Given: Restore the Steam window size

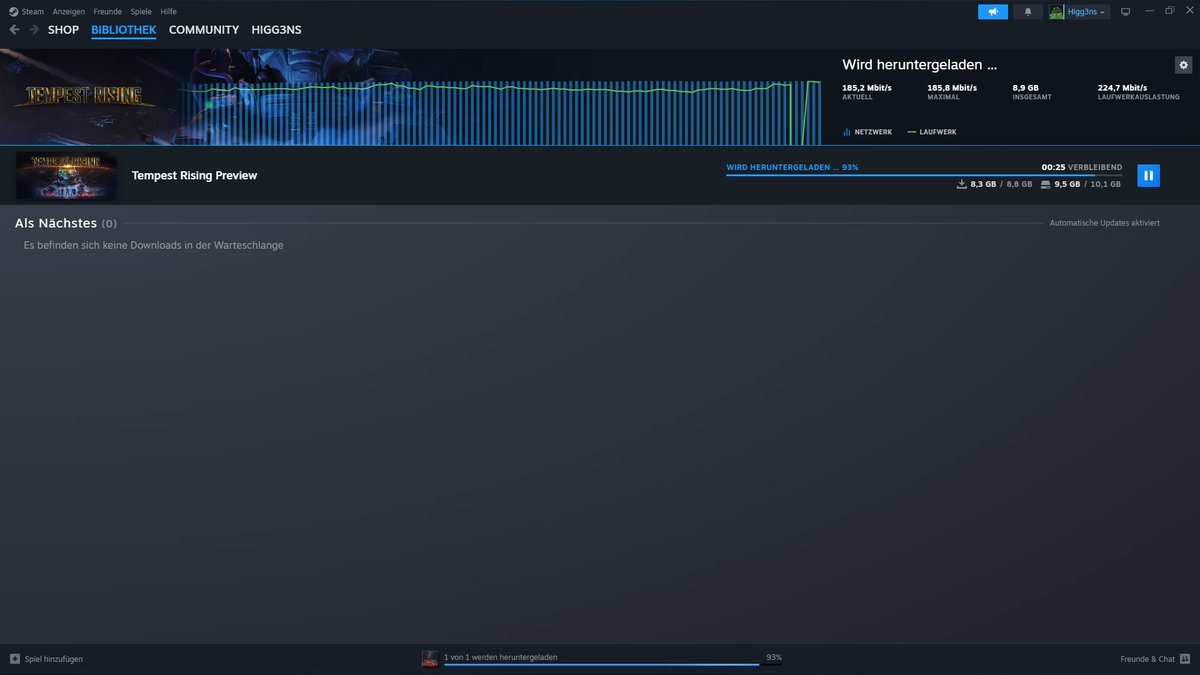Looking at the screenshot, I should pos(1170,11).
